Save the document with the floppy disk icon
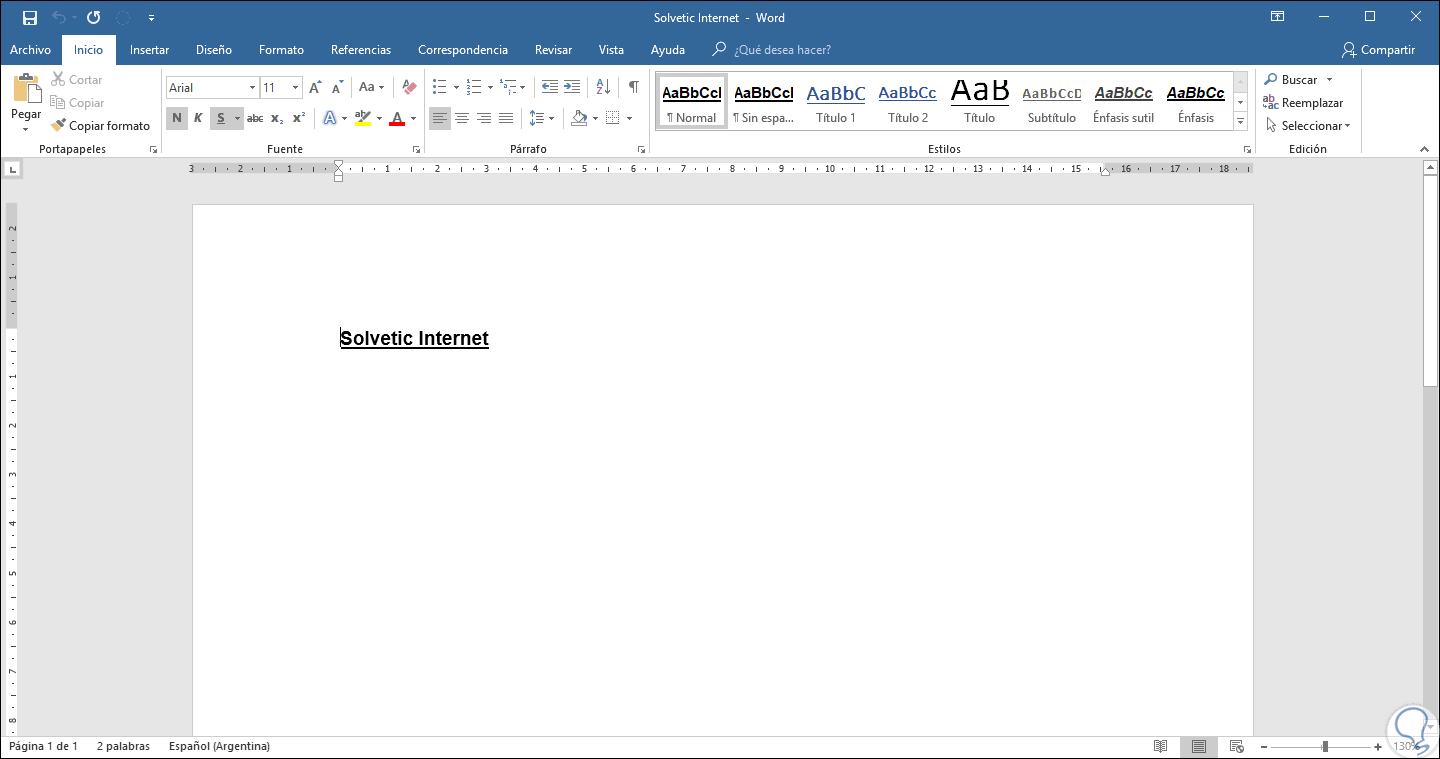Screen dimensions: 1440x759 pos(30,18)
